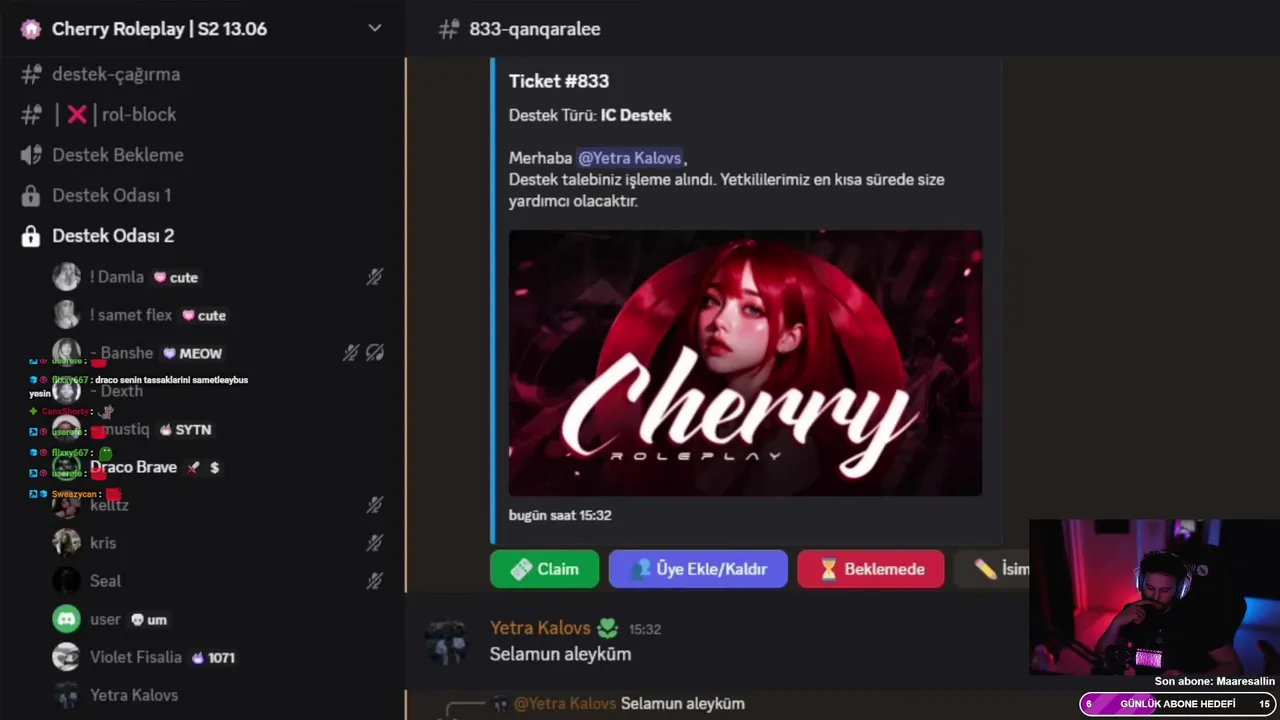
Task: Open the Cherry Roleplay banner image
Action: pos(745,363)
